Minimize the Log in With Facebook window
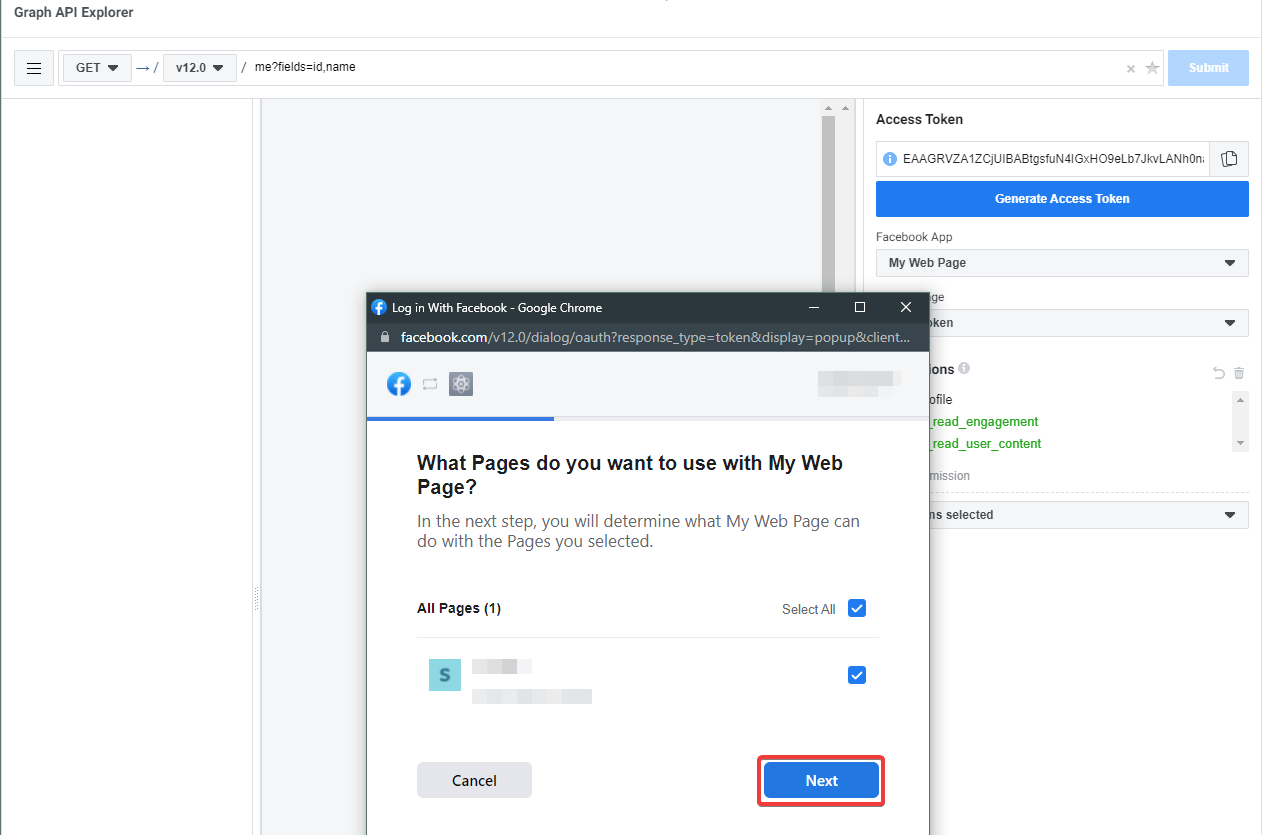 [x=814, y=307]
